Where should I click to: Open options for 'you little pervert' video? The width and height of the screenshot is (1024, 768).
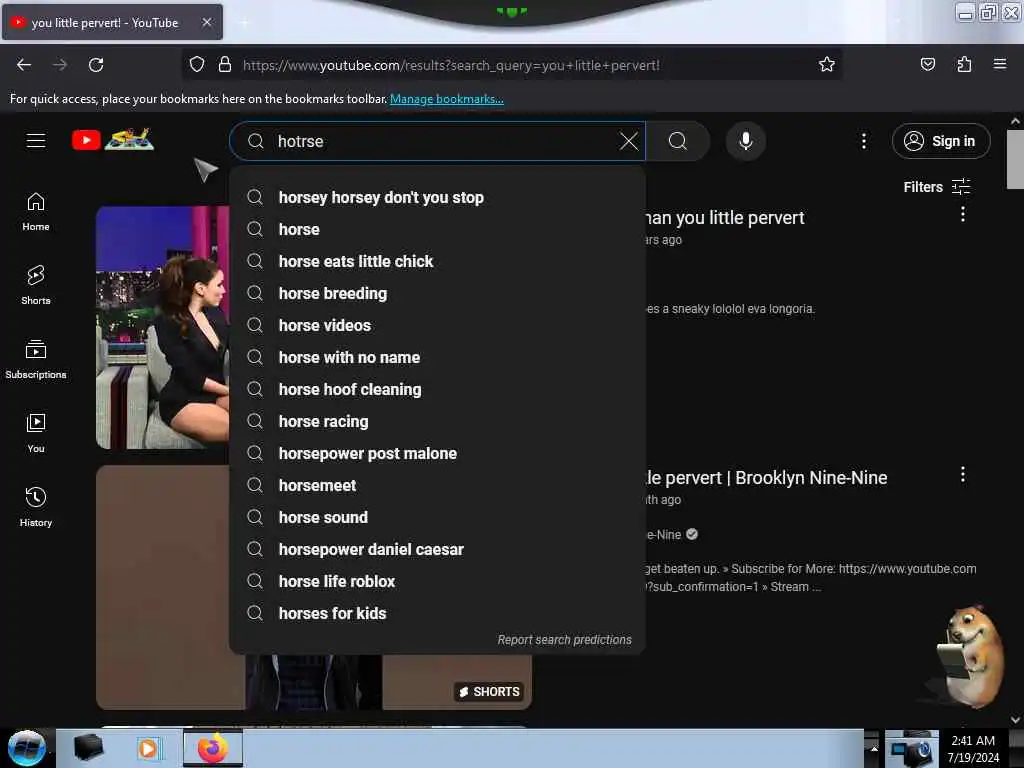point(962,214)
